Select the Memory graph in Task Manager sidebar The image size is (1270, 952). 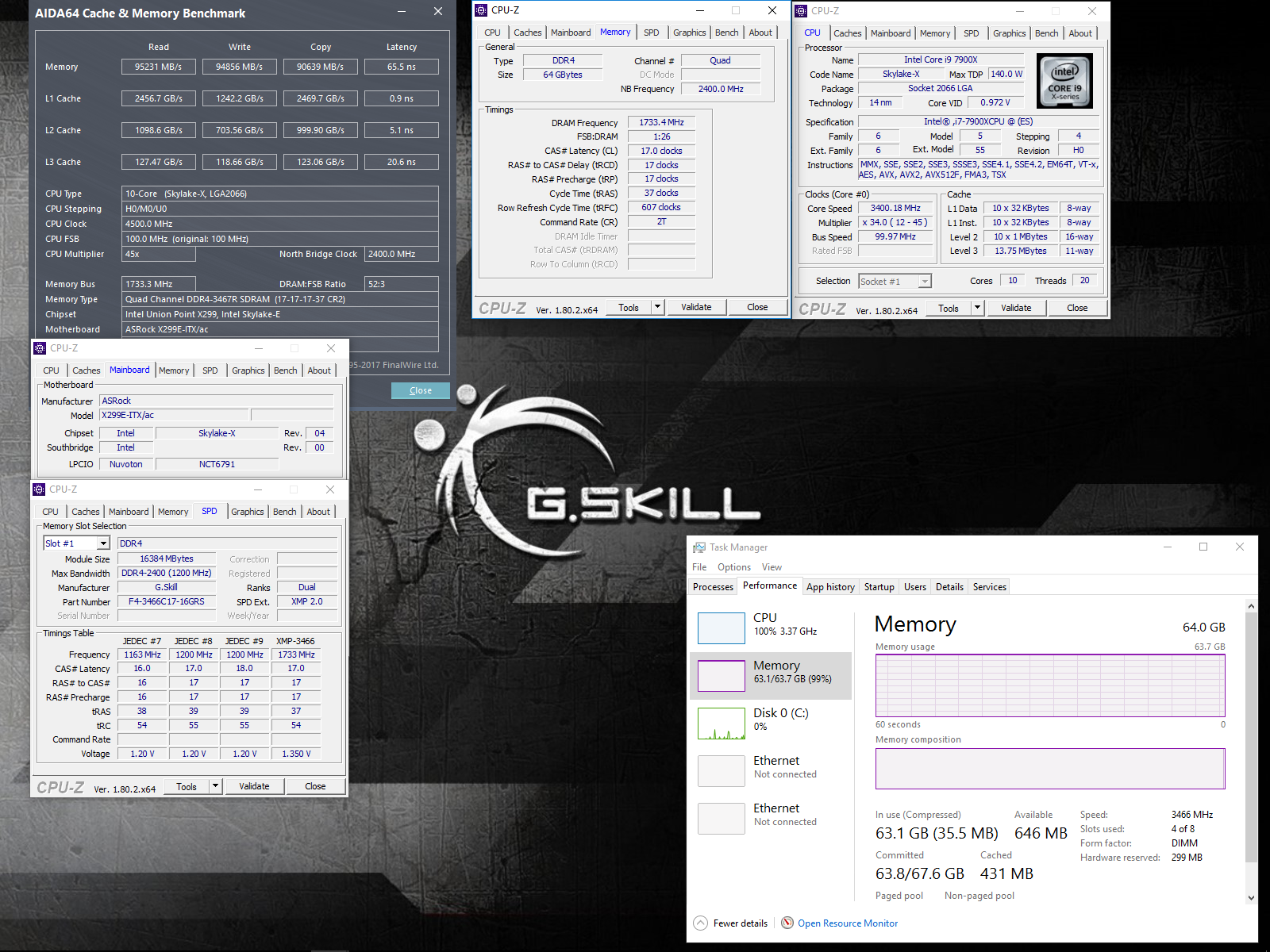click(721, 675)
